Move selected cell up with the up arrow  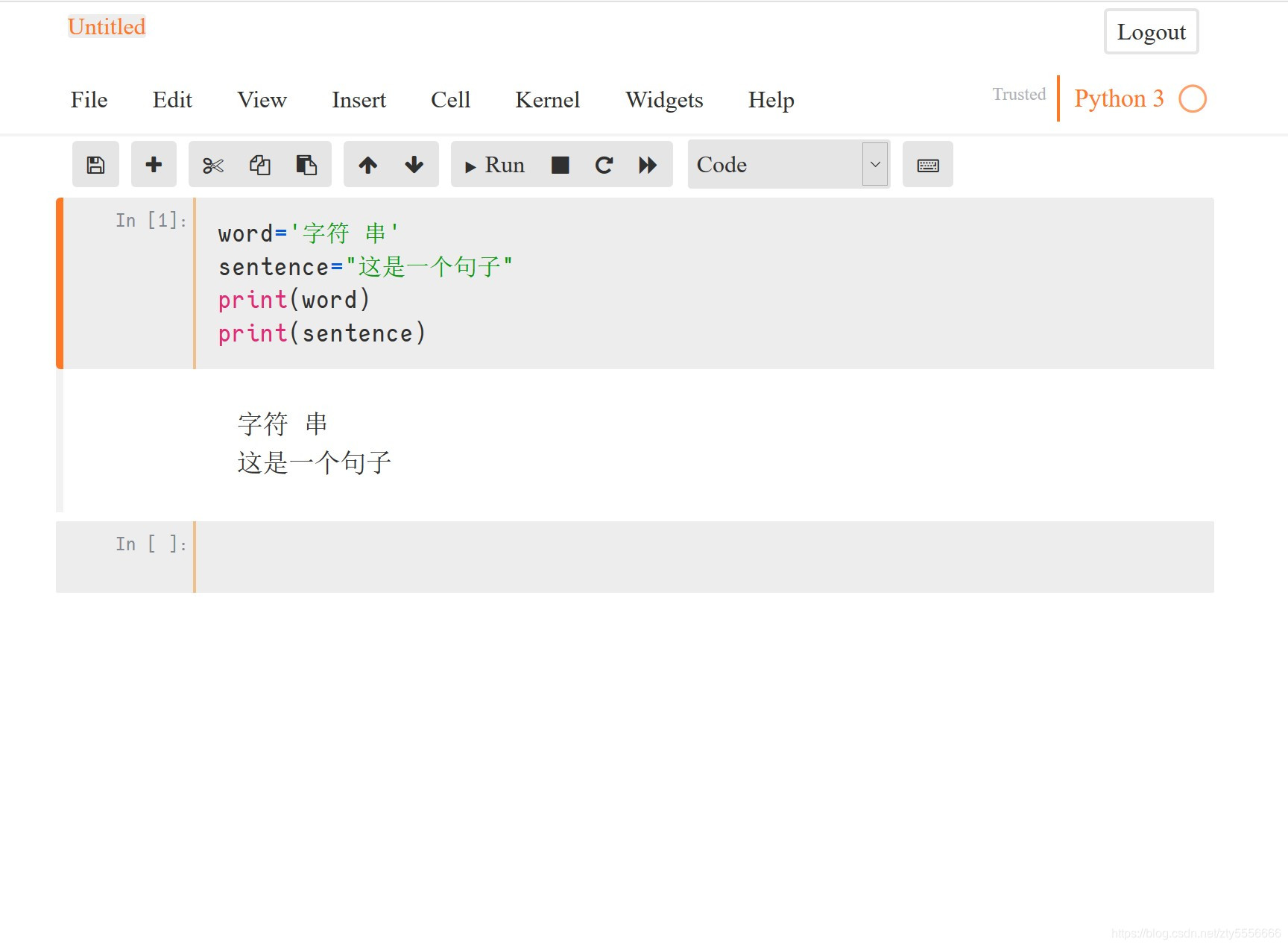click(367, 165)
